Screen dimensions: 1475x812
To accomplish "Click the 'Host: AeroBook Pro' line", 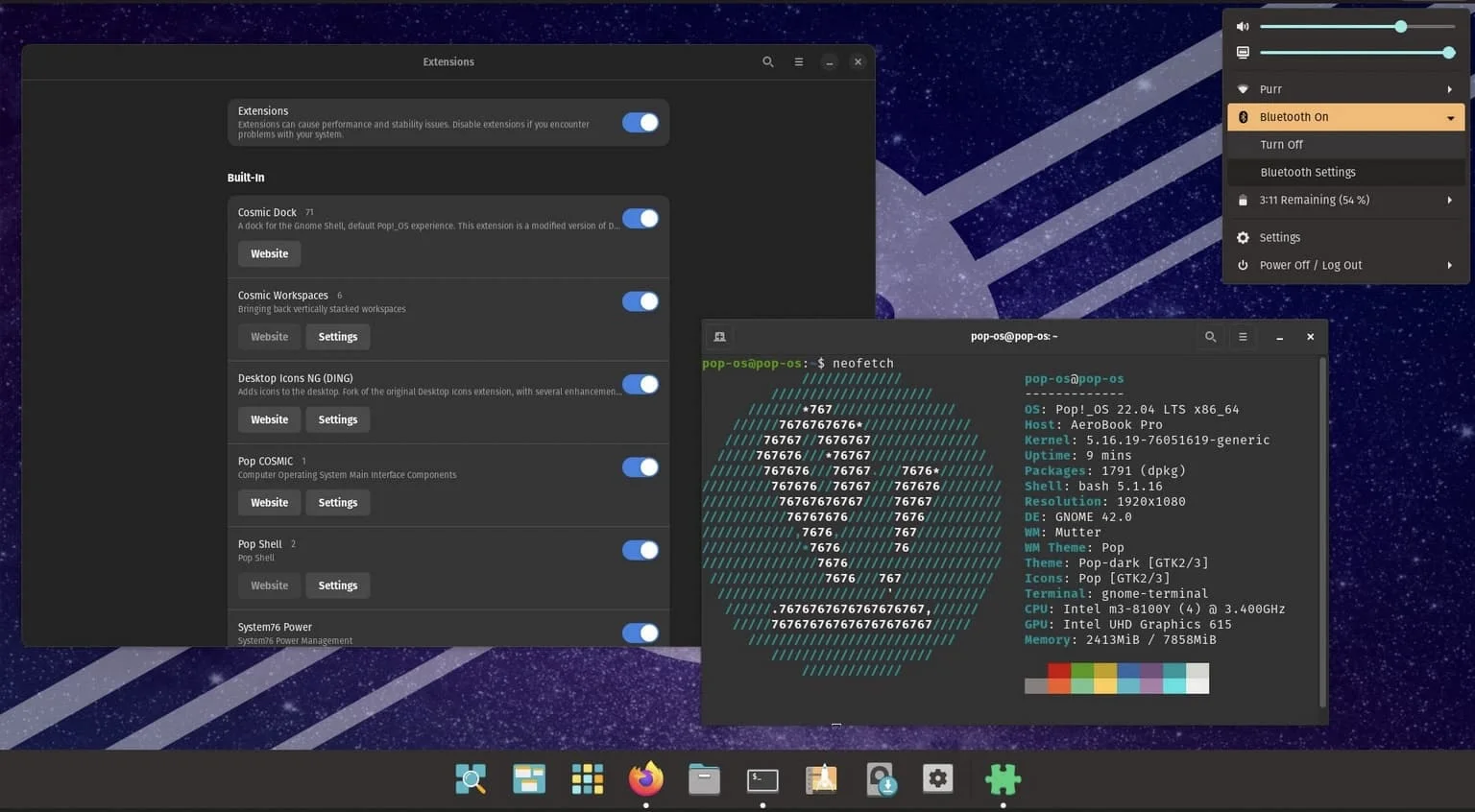I will tap(1094, 425).
